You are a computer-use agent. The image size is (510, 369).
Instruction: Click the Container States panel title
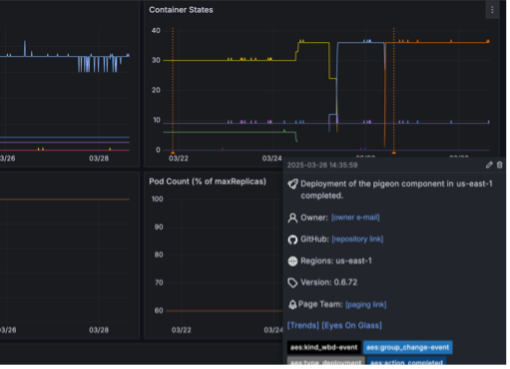click(182, 10)
